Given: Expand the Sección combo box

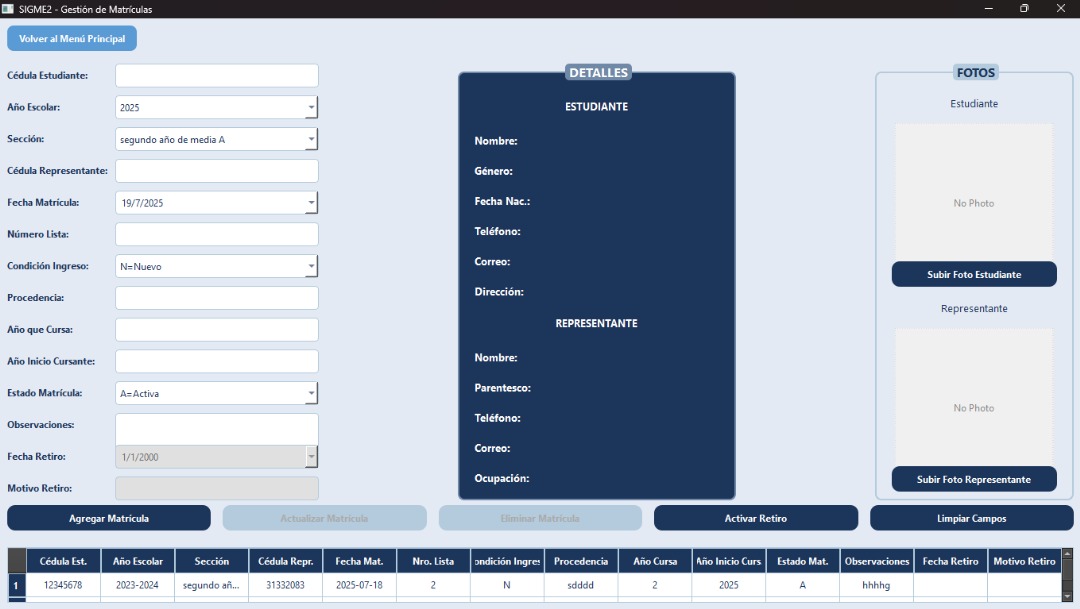Looking at the screenshot, I should 311,139.
